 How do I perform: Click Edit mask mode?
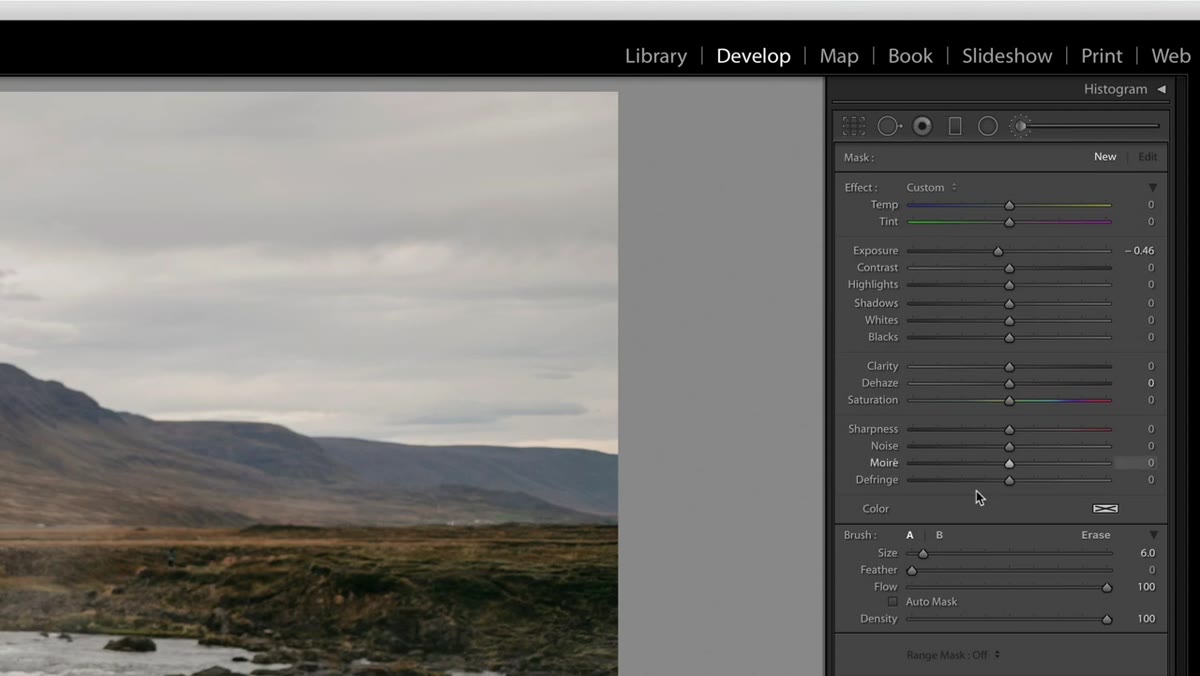pyautogui.click(x=1148, y=157)
